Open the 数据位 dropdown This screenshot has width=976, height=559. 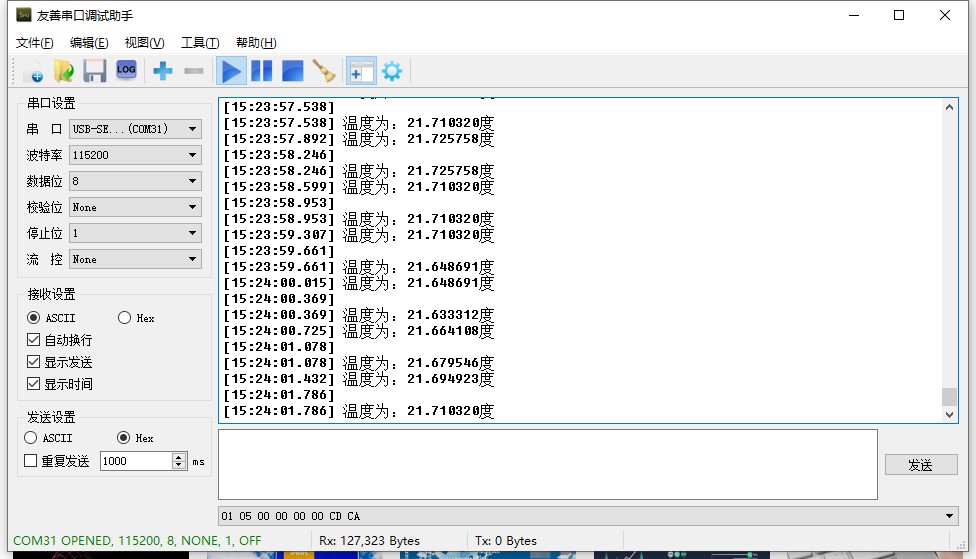tap(135, 181)
